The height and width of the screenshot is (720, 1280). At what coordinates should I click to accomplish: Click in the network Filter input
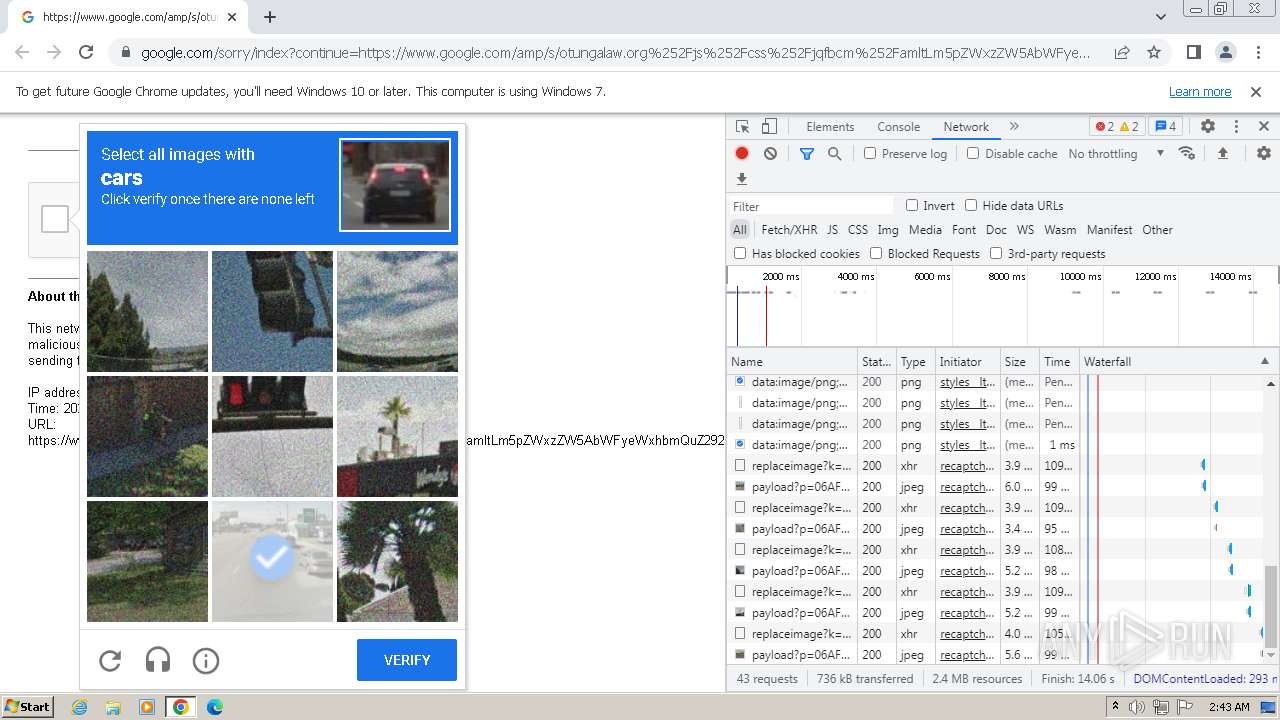coord(811,206)
